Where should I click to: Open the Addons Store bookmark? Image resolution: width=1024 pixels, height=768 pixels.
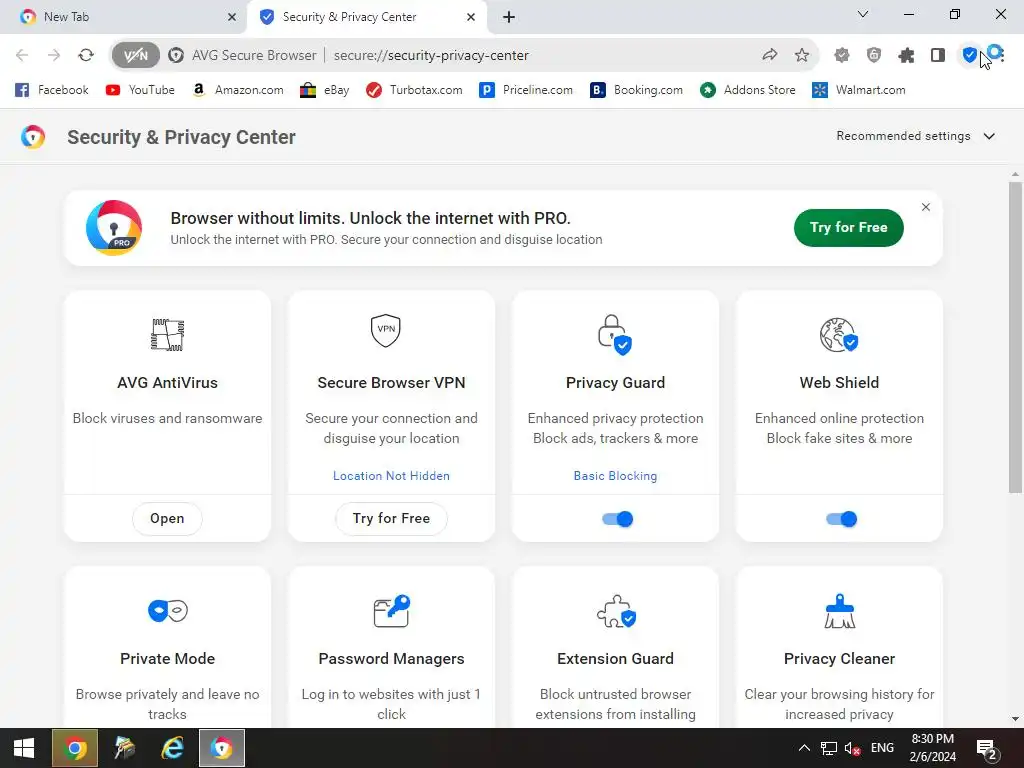[748, 90]
